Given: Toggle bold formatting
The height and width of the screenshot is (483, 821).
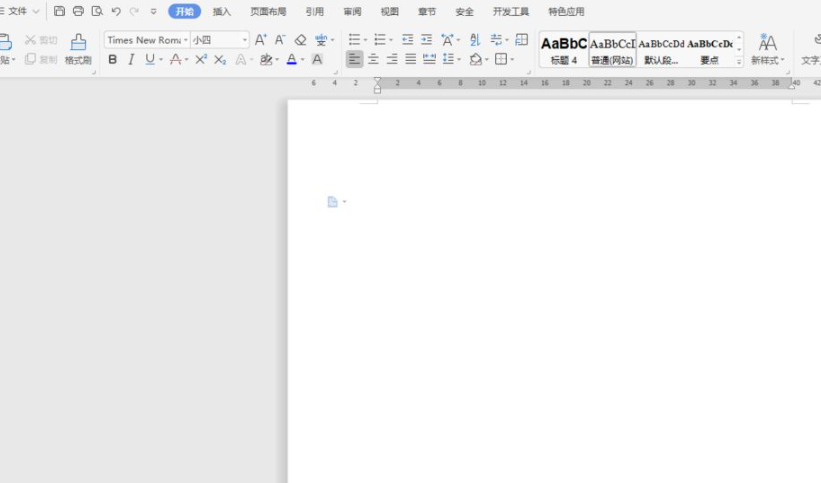Looking at the screenshot, I should (112, 60).
